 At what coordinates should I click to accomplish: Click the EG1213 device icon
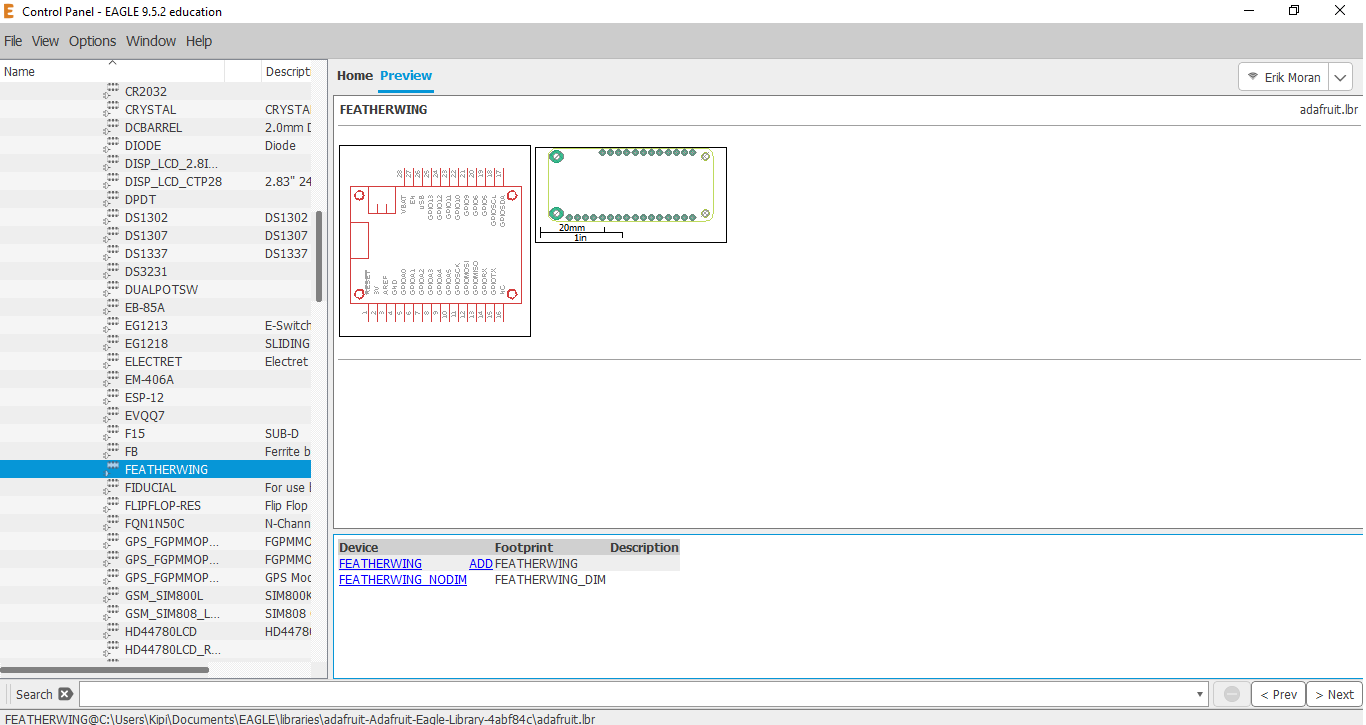pos(111,325)
